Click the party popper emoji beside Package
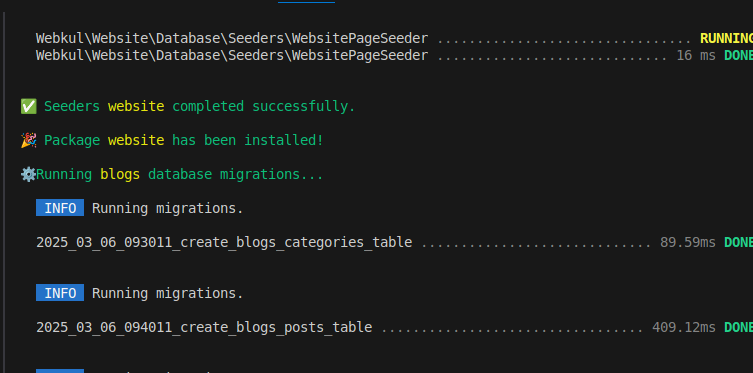 click(28, 140)
